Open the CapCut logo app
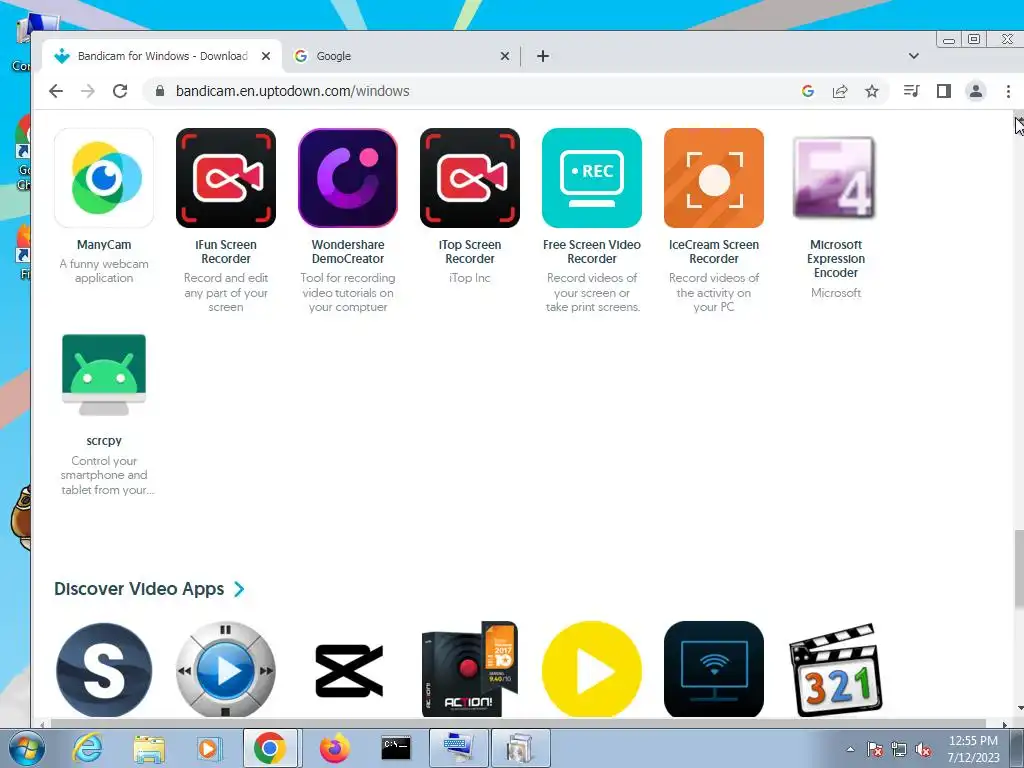 [348, 670]
